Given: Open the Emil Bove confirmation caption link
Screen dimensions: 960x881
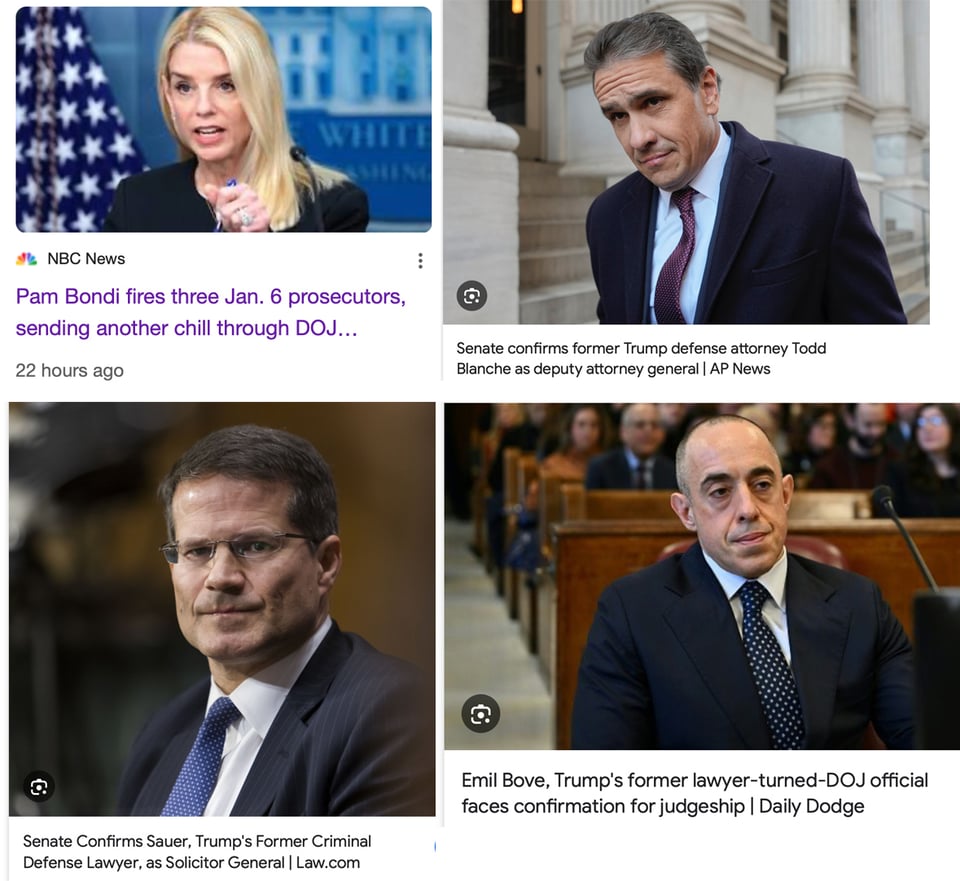Looking at the screenshot, I should [695, 793].
